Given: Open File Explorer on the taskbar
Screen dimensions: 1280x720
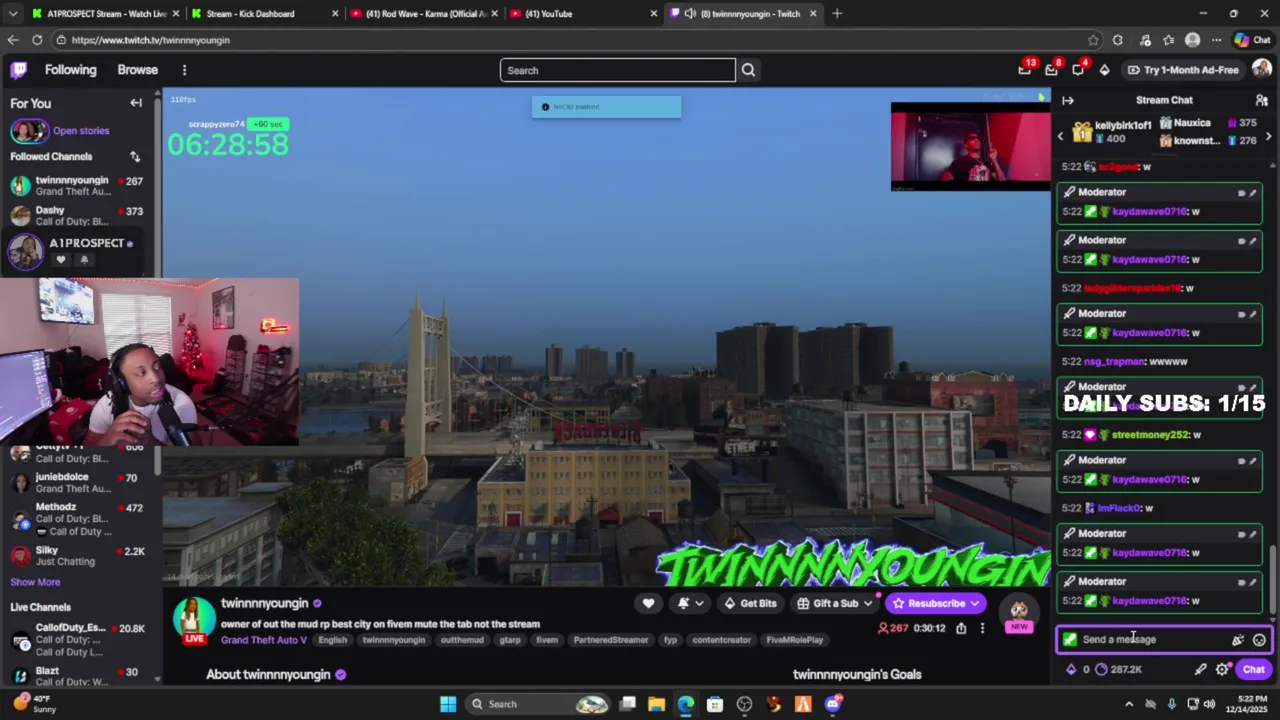Looking at the screenshot, I should pos(657,704).
